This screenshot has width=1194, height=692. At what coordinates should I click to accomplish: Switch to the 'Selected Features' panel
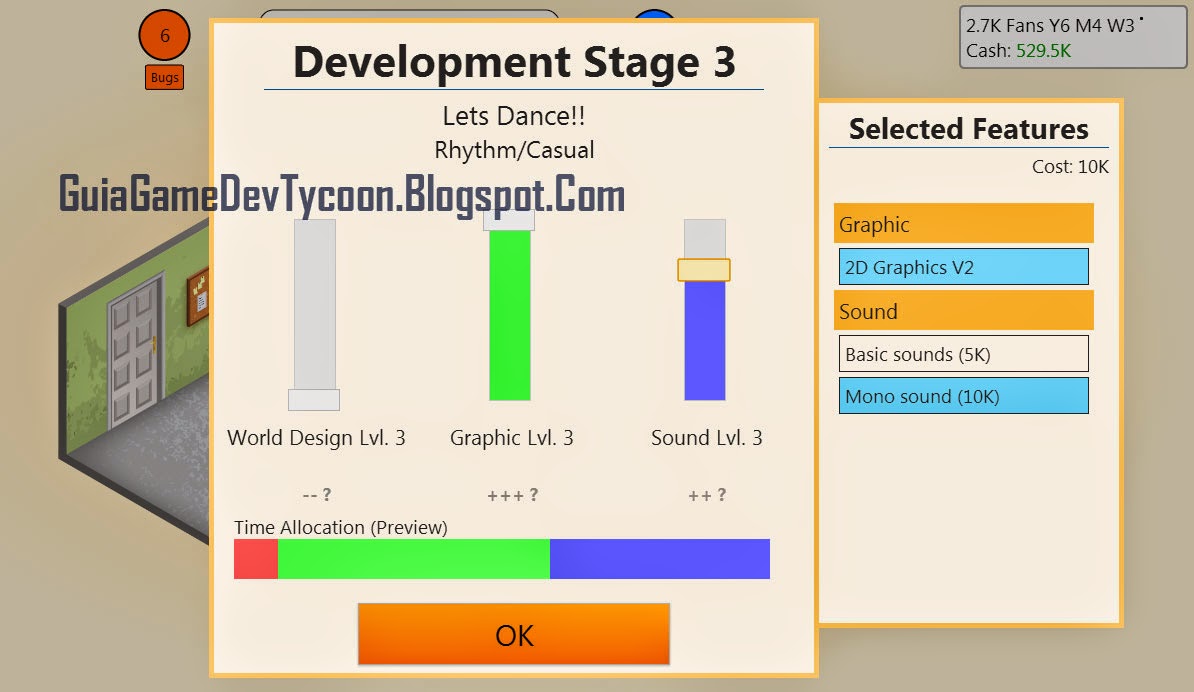point(966,129)
